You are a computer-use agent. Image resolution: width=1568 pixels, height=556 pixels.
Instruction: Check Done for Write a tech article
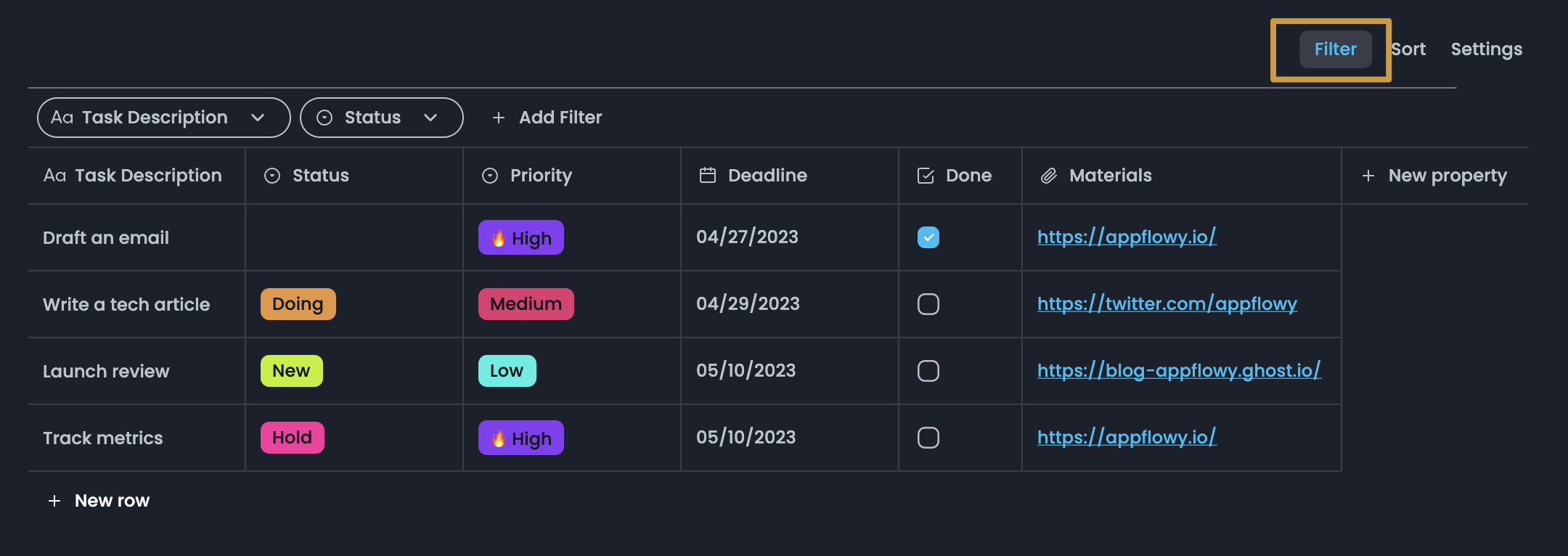pyautogui.click(x=928, y=304)
